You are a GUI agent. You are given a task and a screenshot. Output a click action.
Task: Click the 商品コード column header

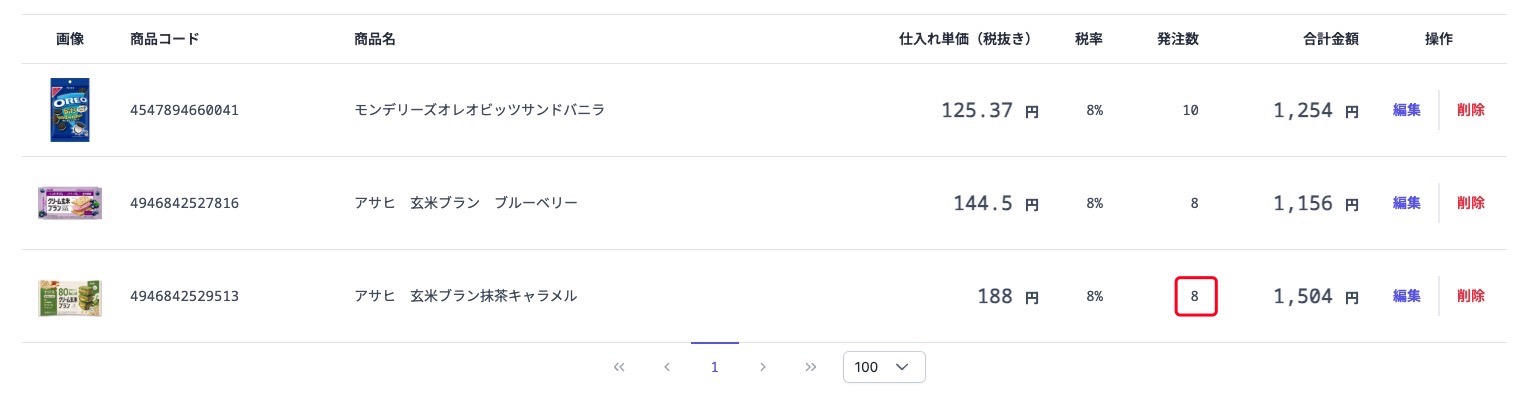(x=165, y=39)
